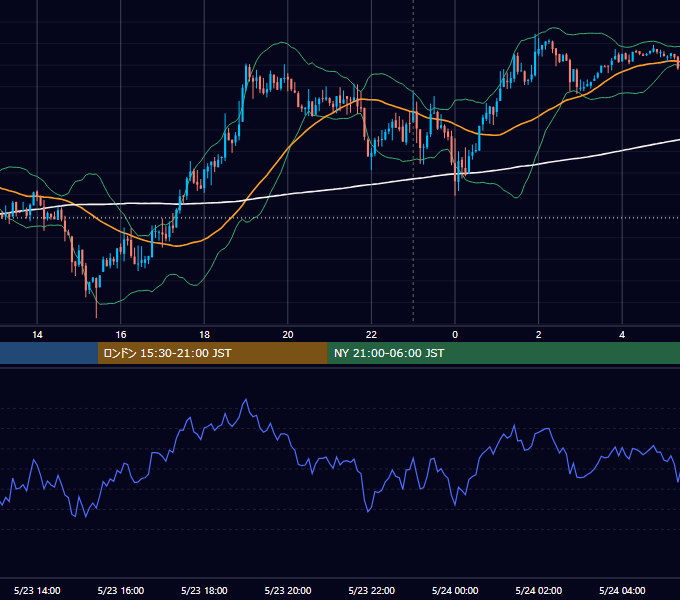The image size is (680, 600).
Task: Click the 5/23 22:00 time label
Action: (x=372, y=590)
